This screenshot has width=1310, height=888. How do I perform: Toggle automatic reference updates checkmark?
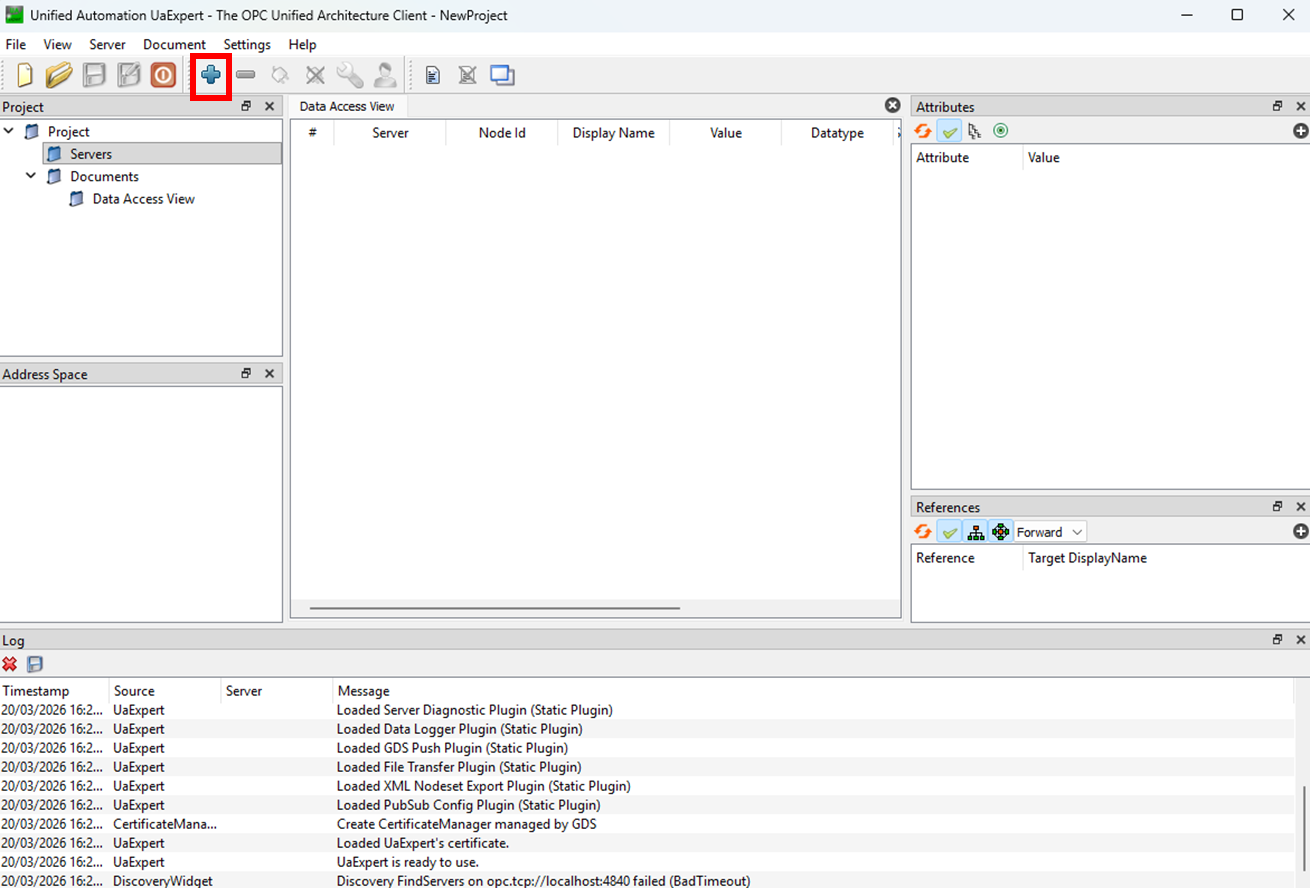(948, 531)
